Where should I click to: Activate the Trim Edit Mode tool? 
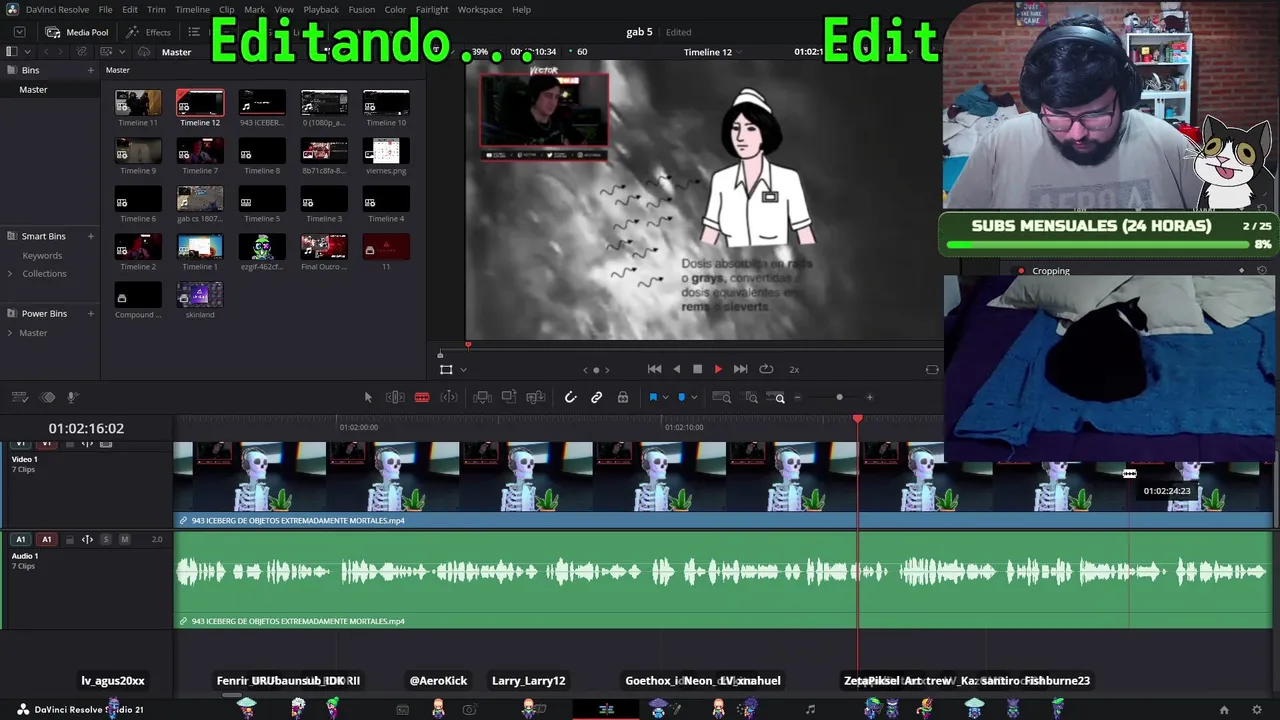tap(395, 398)
